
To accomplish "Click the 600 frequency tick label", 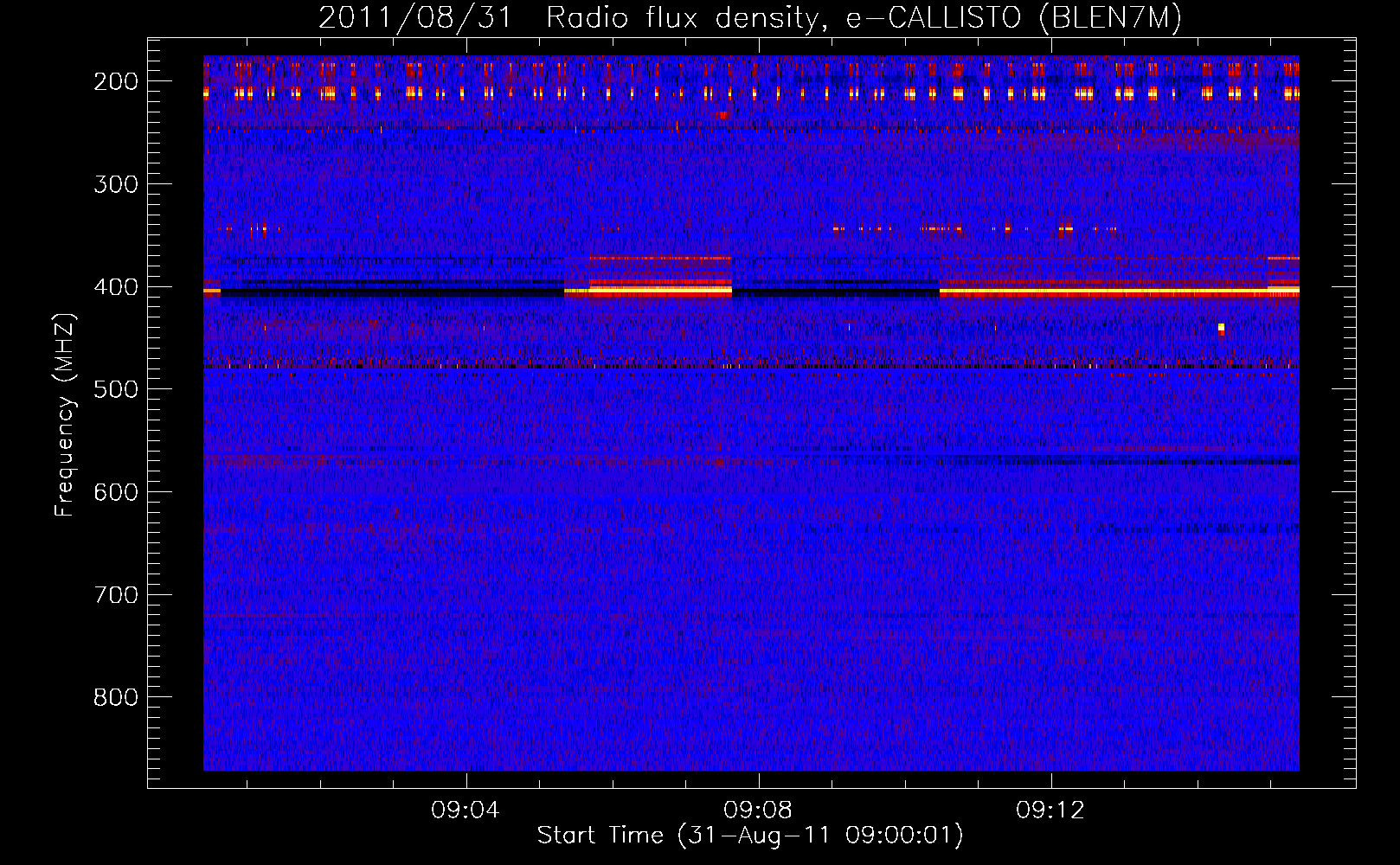I will click(x=115, y=492).
